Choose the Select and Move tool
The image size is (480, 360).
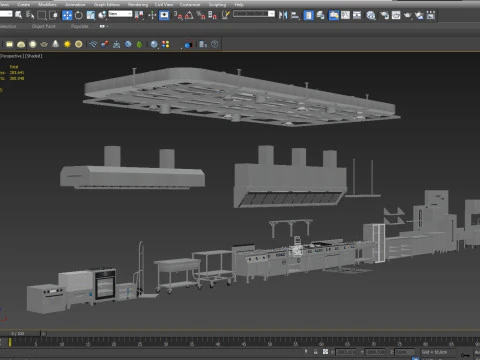(x=67, y=15)
